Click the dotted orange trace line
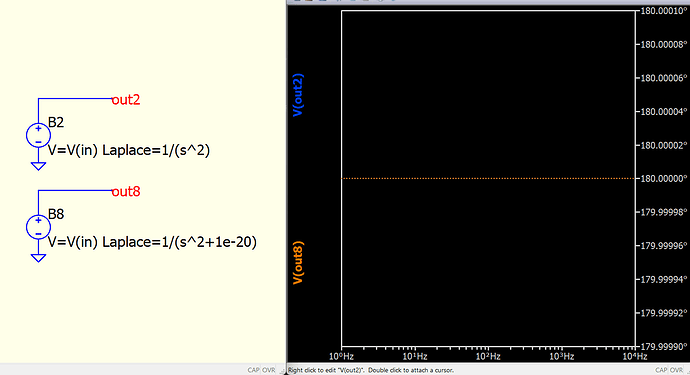Screen dimensions: 690x375 (488, 178)
